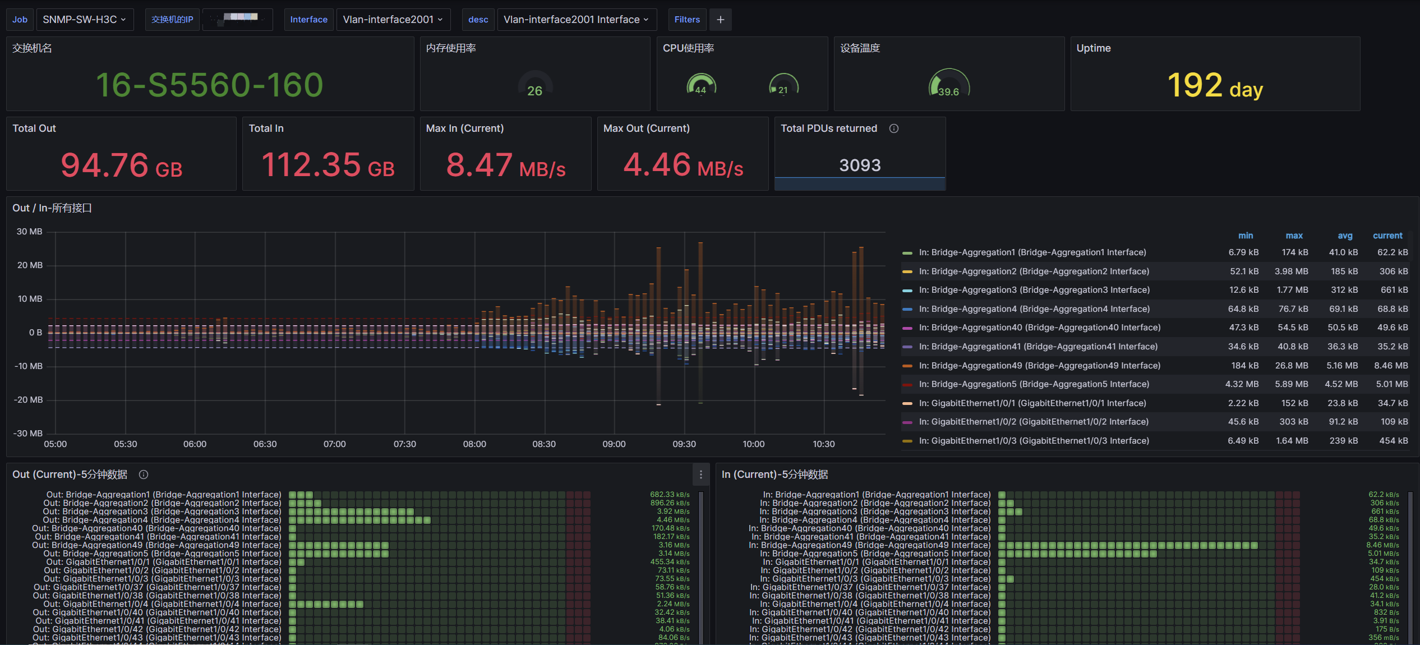This screenshot has width=1420, height=645.
Task: Click the Filters label
Action: tap(687, 19)
